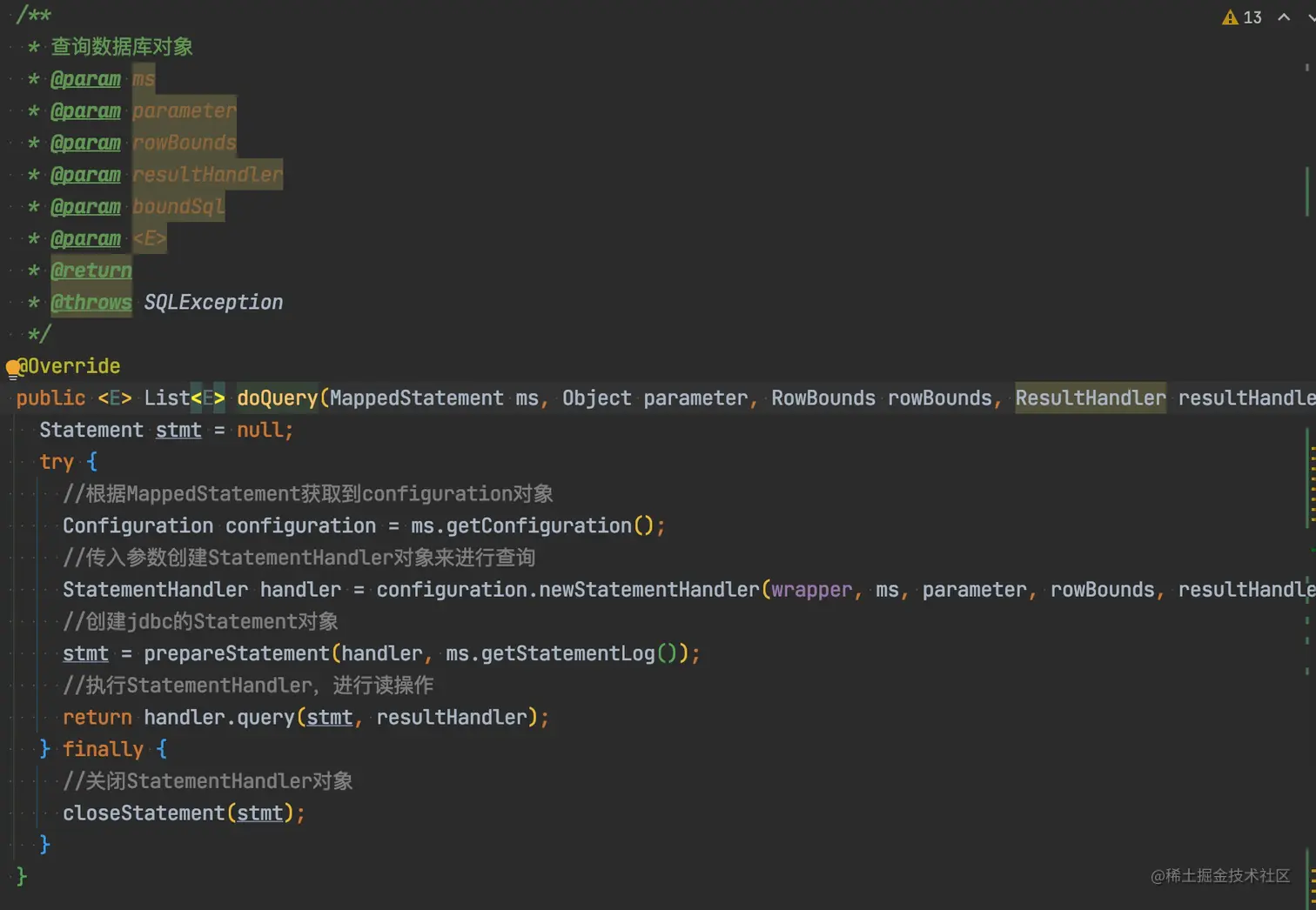Click the @Override annotation
This screenshot has width=1316, height=910.
70,366
